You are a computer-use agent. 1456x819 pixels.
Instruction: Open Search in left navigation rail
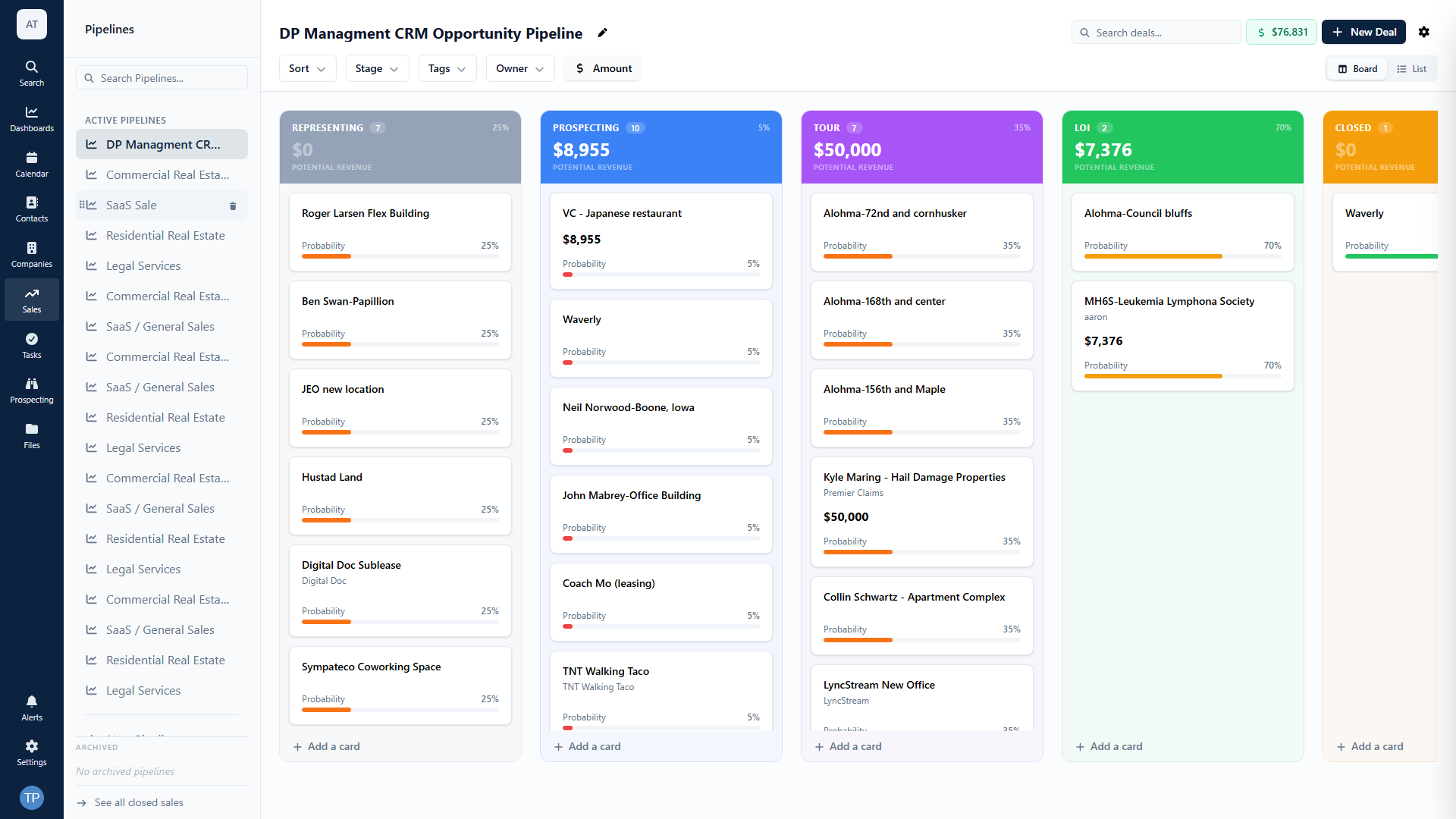coord(31,74)
